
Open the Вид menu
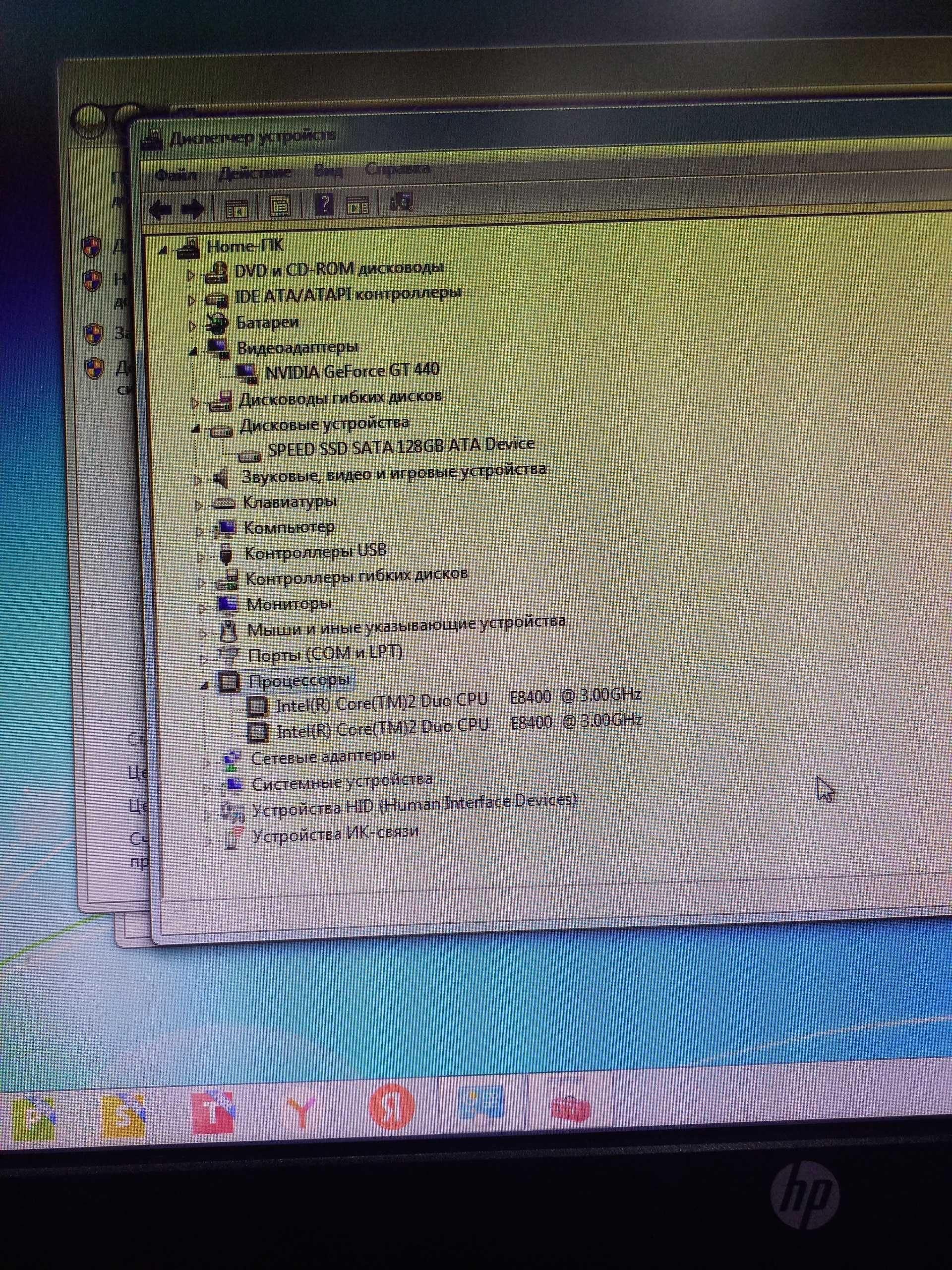tap(328, 171)
